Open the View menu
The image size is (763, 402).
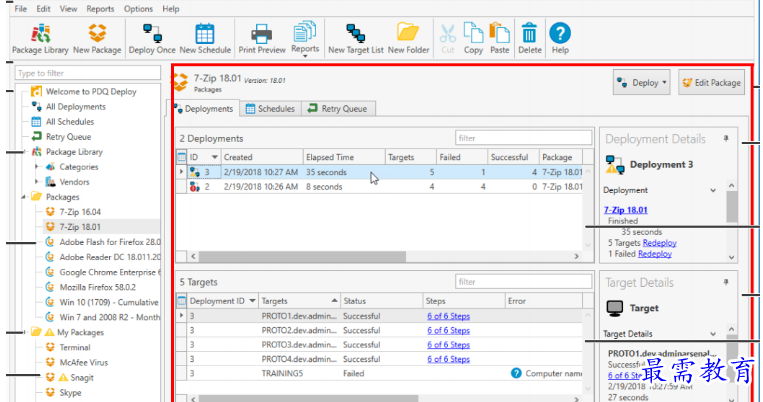(68, 9)
